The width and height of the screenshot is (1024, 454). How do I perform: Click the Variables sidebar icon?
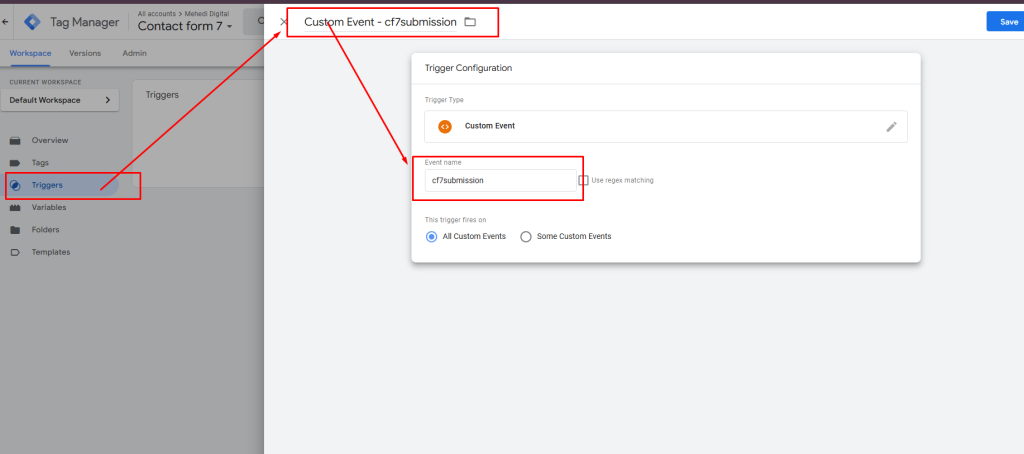15,208
